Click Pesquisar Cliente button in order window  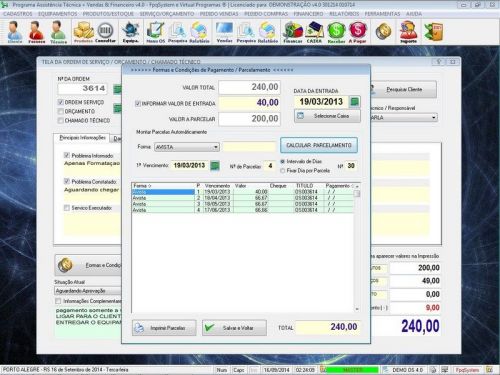pos(403,89)
